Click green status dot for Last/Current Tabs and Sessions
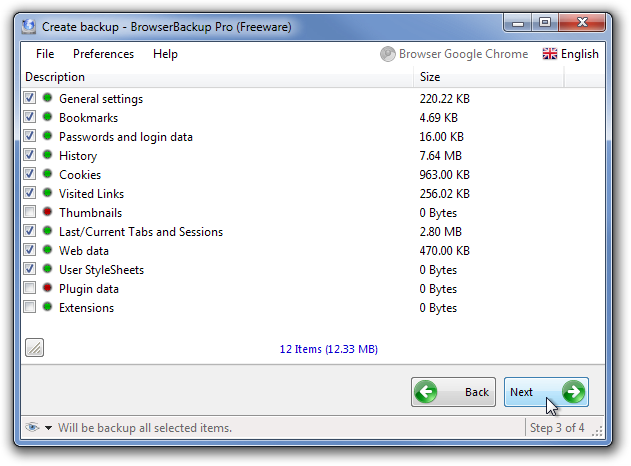This screenshot has width=631, height=466. pyautogui.click(x=47, y=231)
